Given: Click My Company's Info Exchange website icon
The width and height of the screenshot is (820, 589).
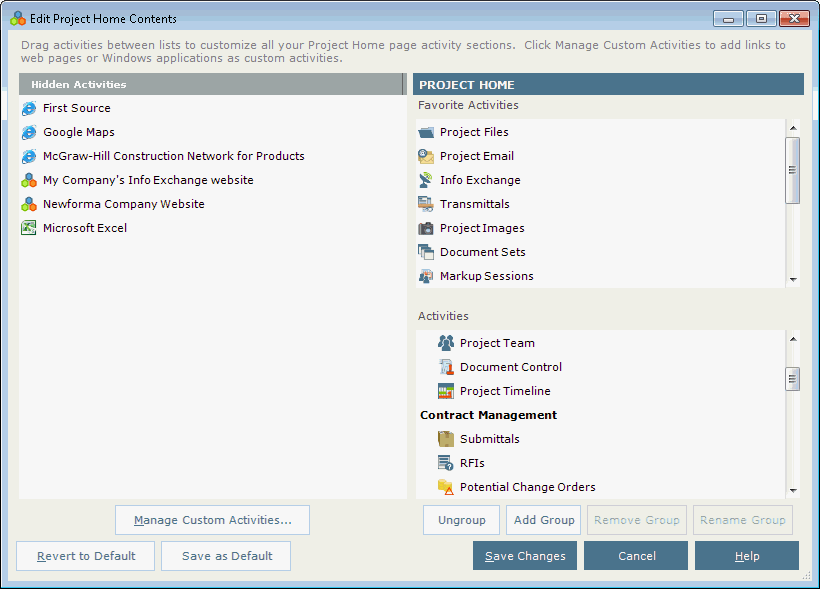Looking at the screenshot, I should click(29, 180).
